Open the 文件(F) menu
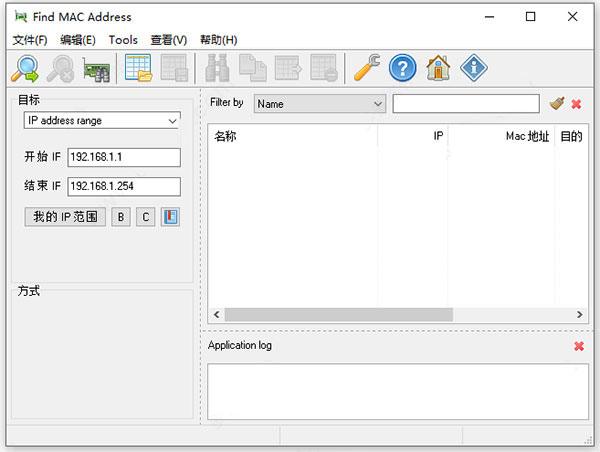The height and width of the screenshot is (452, 600). pos(30,40)
